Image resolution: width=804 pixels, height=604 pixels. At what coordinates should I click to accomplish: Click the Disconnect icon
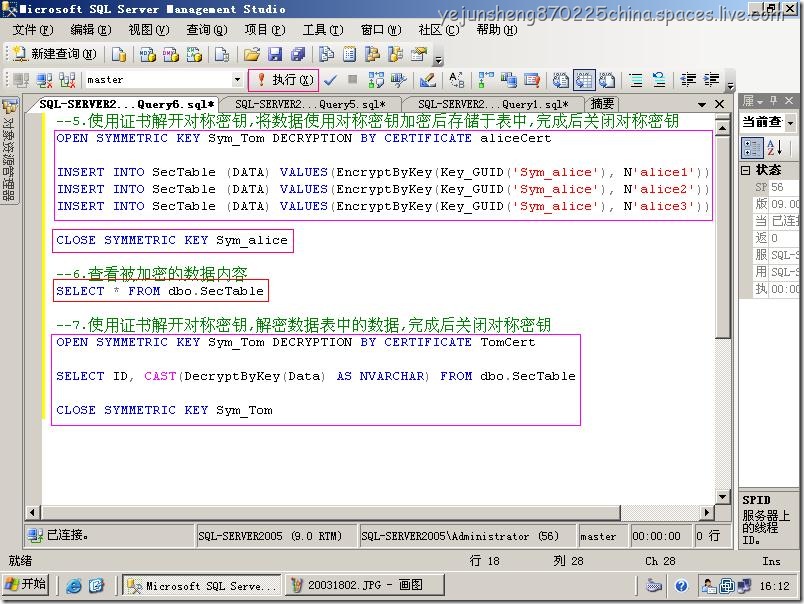[45, 80]
